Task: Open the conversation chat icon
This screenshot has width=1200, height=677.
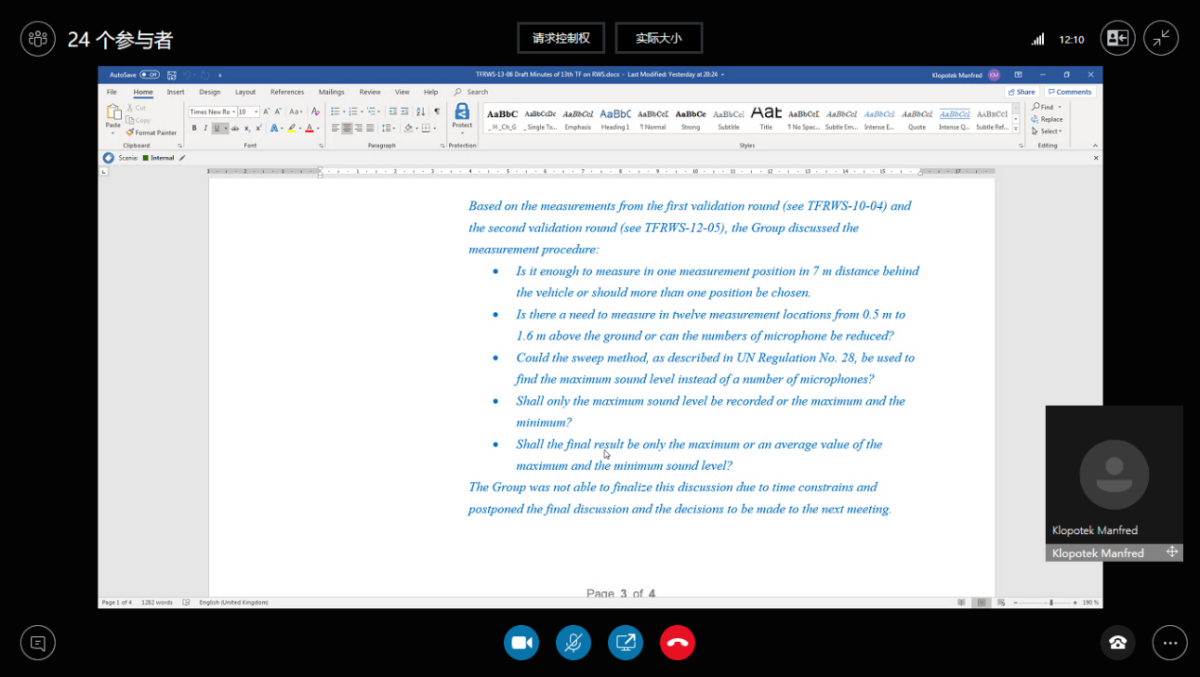Action: [38, 643]
